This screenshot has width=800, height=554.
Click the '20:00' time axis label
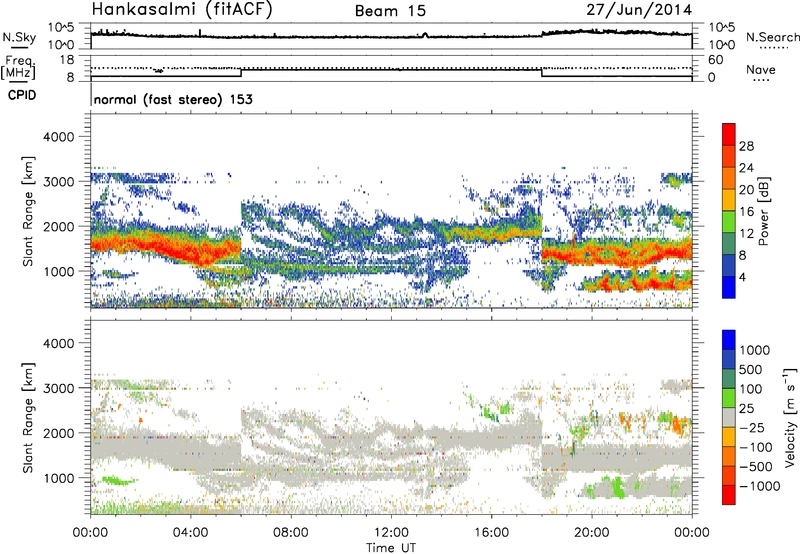[591, 533]
